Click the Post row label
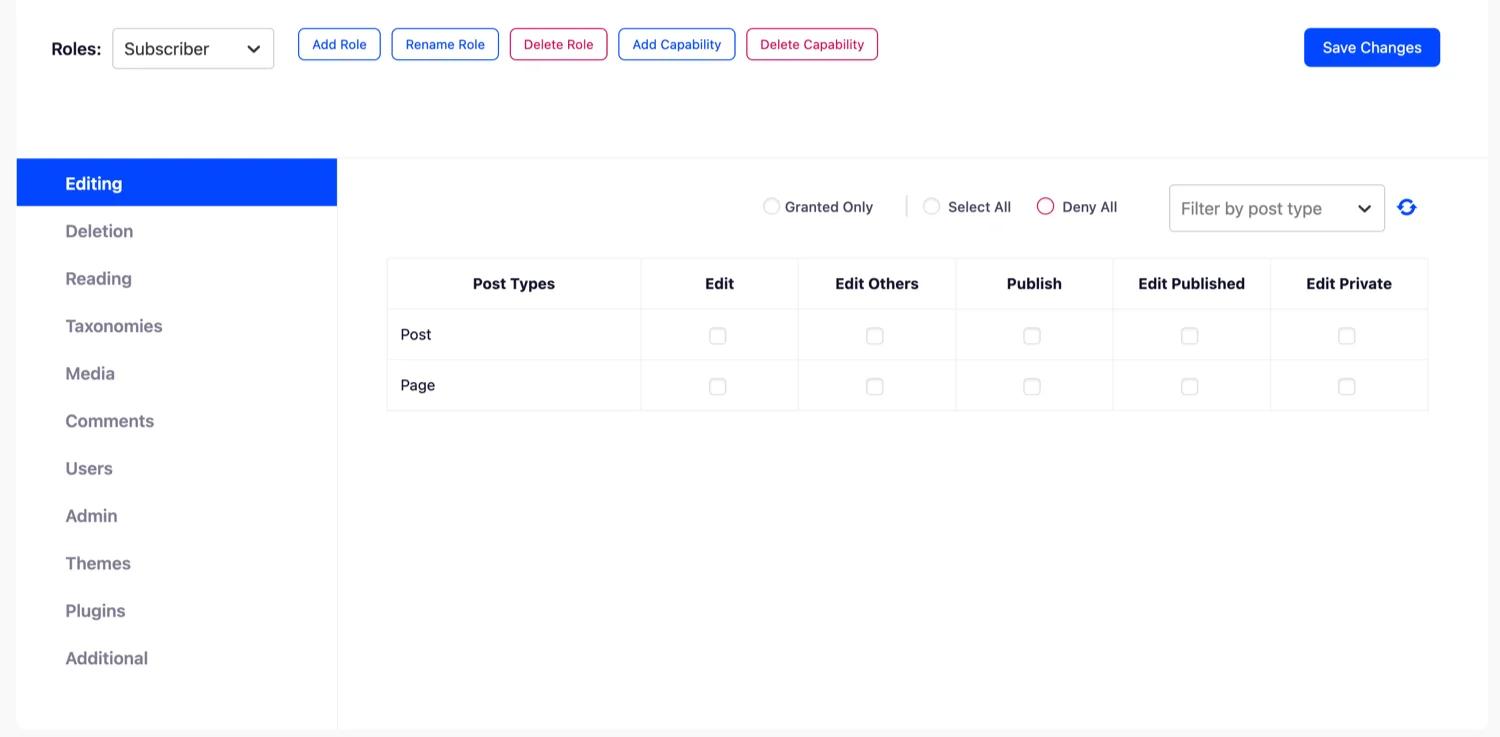1500x737 pixels. point(416,334)
